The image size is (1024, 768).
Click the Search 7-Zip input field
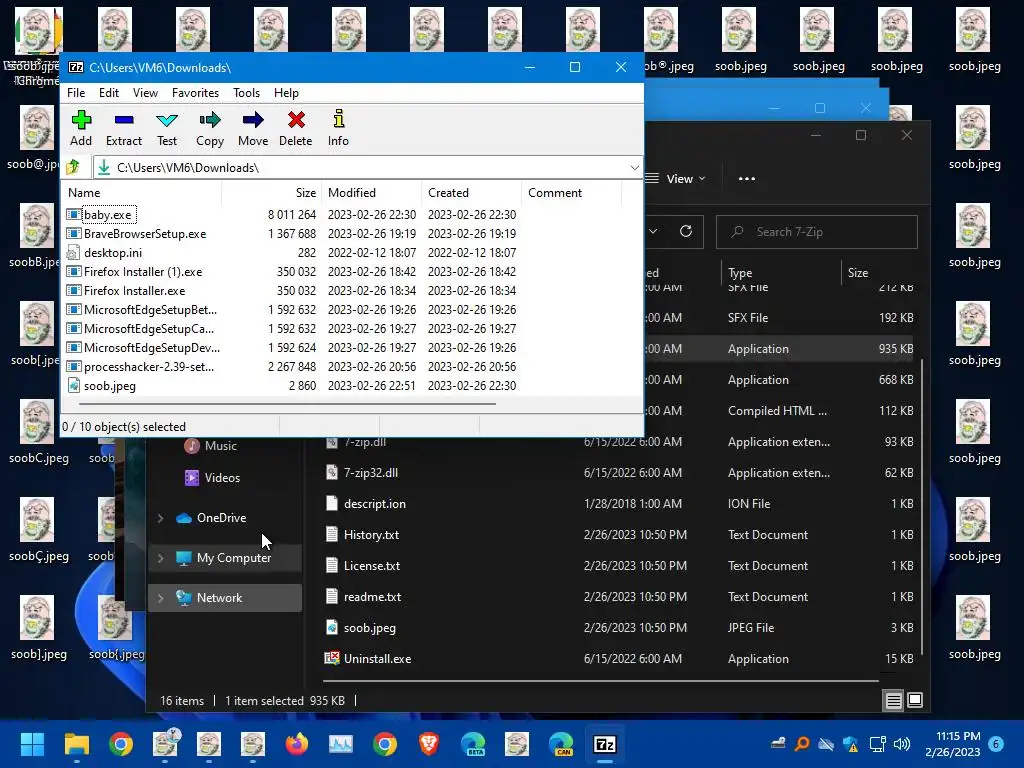pos(817,232)
